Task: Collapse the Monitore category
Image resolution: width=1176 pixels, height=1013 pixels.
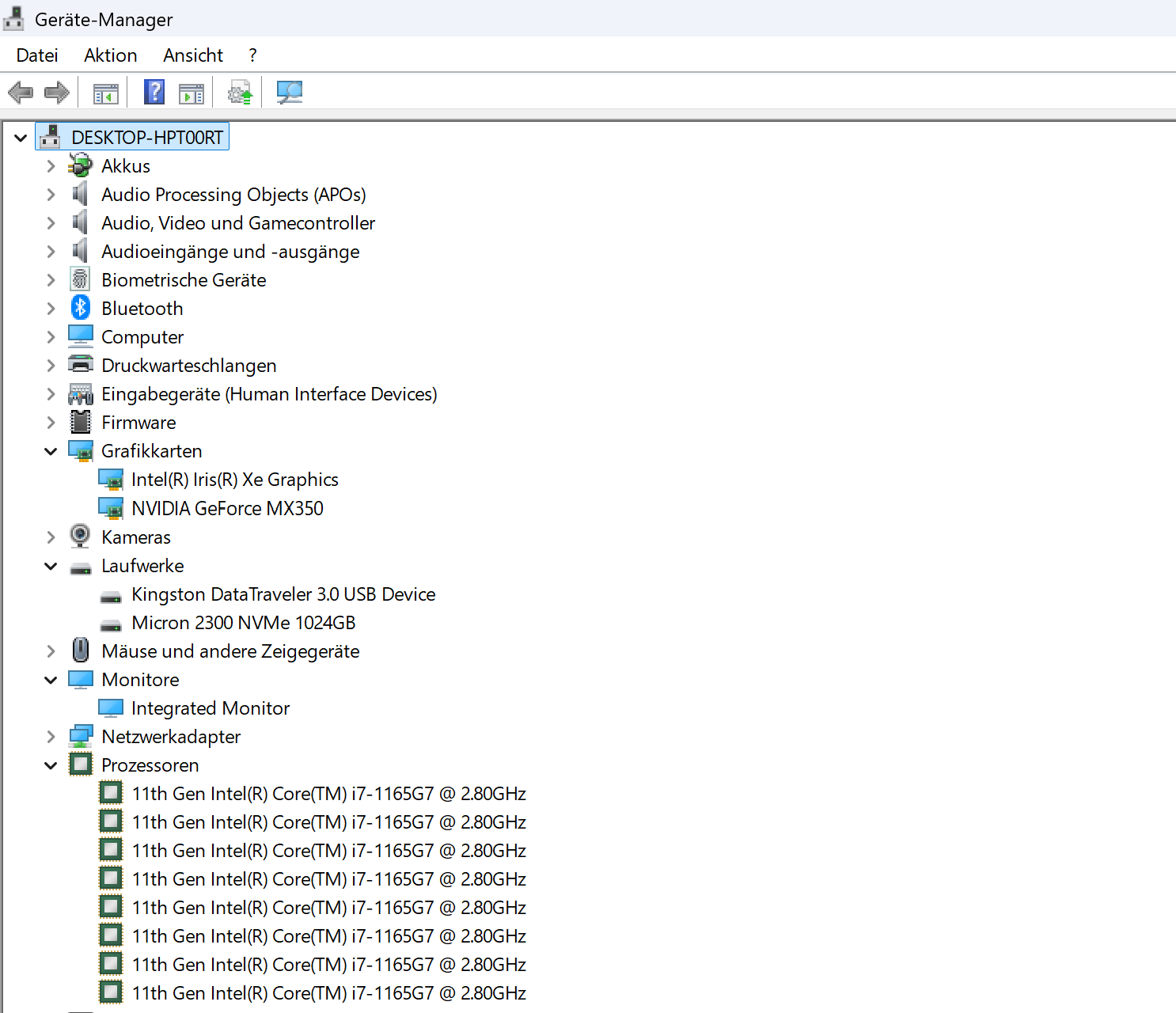Action: [x=51, y=680]
